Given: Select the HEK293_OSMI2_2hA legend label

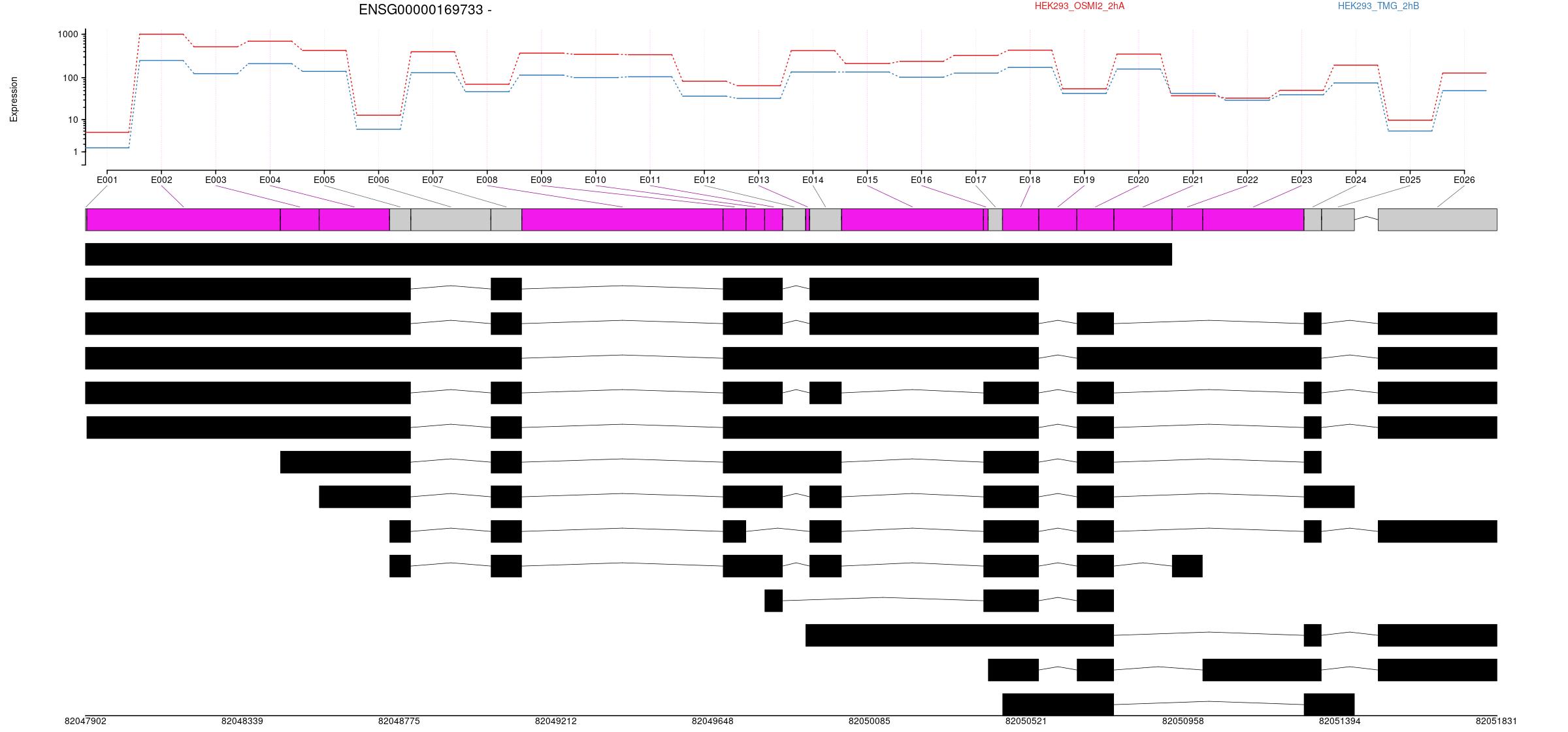Looking at the screenshot, I should tap(1079, 6).
